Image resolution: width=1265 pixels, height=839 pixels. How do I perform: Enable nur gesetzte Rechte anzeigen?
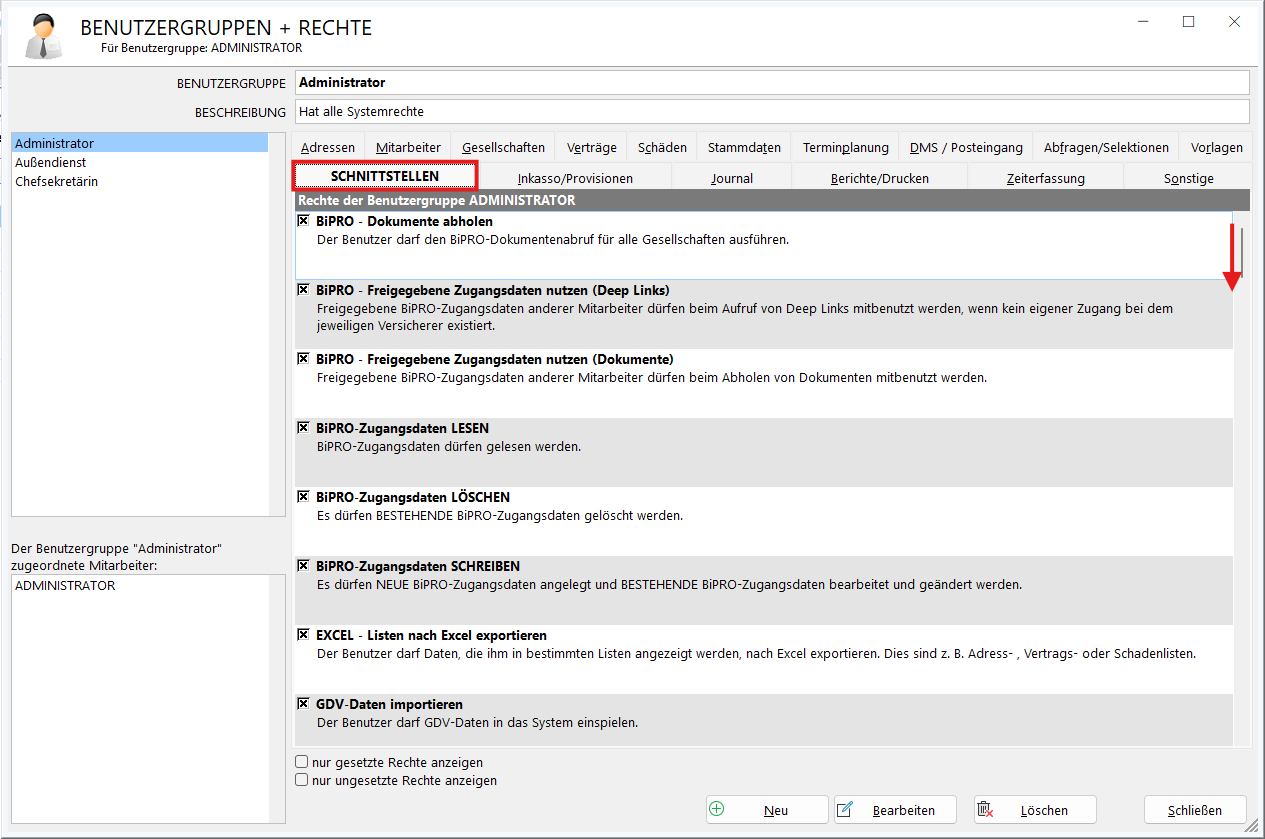pos(302,762)
